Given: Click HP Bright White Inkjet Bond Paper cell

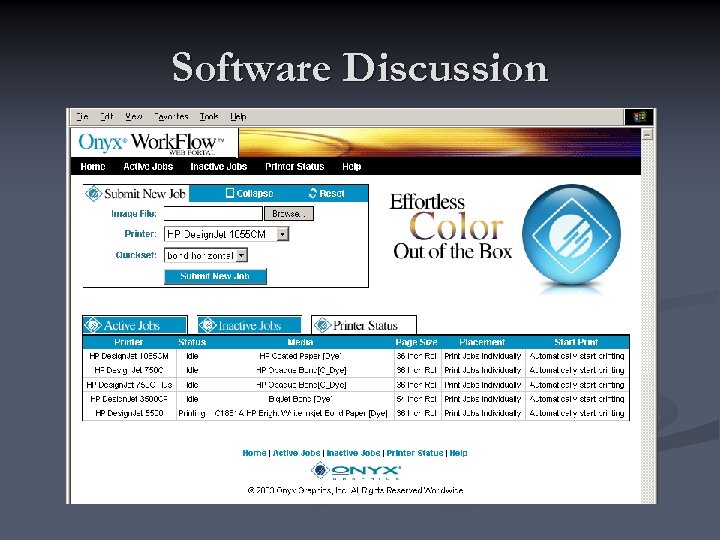Looking at the screenshot, I should pyautogui.click(x=301, y=413).
